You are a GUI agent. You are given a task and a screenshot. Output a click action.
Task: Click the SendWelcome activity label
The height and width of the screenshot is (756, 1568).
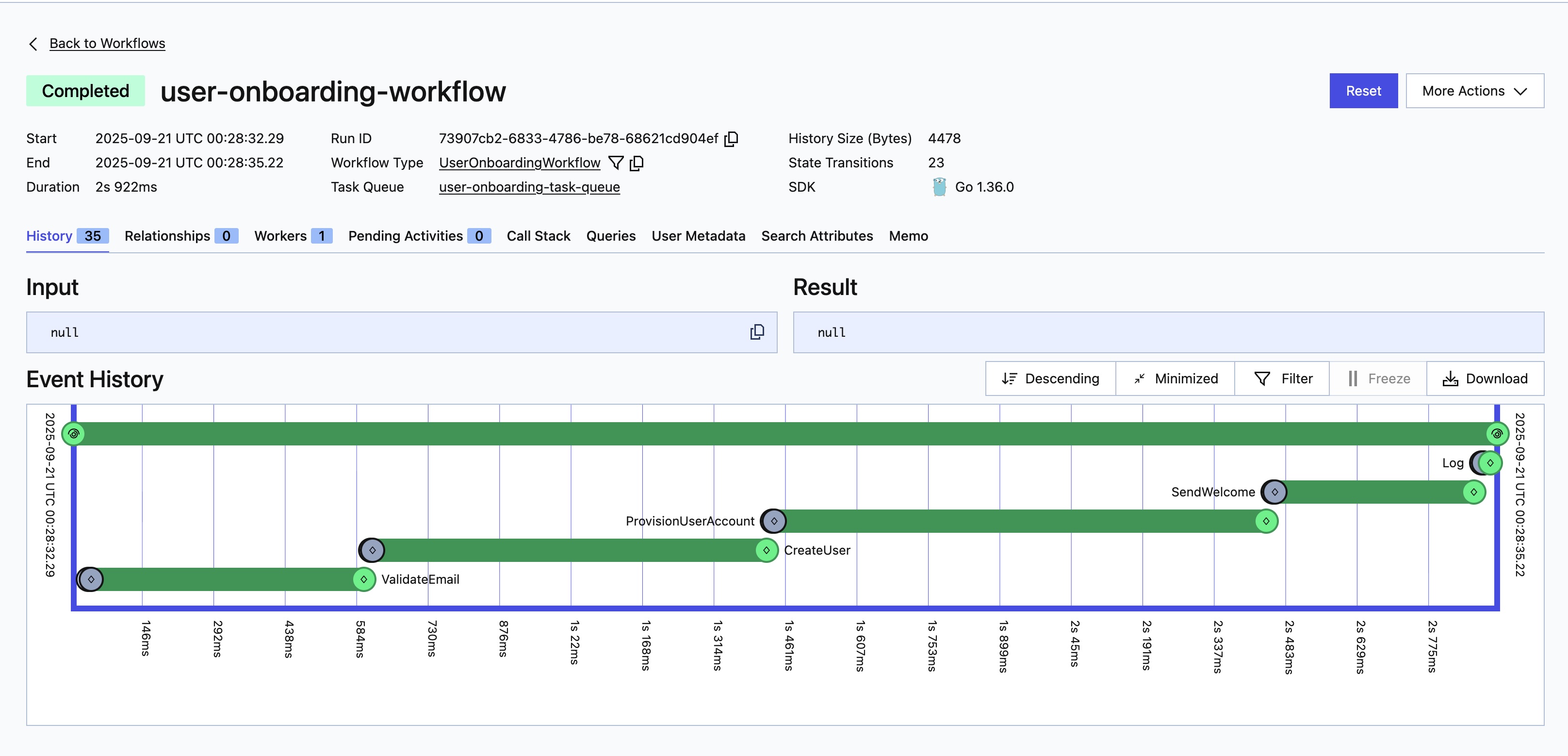(1212, 492)
